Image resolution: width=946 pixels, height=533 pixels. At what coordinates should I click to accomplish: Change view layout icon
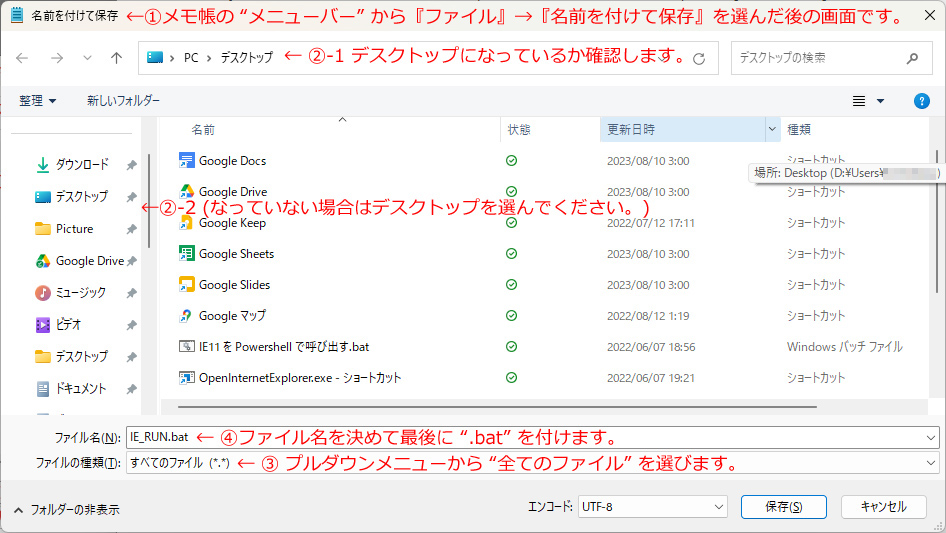[859, 101]
